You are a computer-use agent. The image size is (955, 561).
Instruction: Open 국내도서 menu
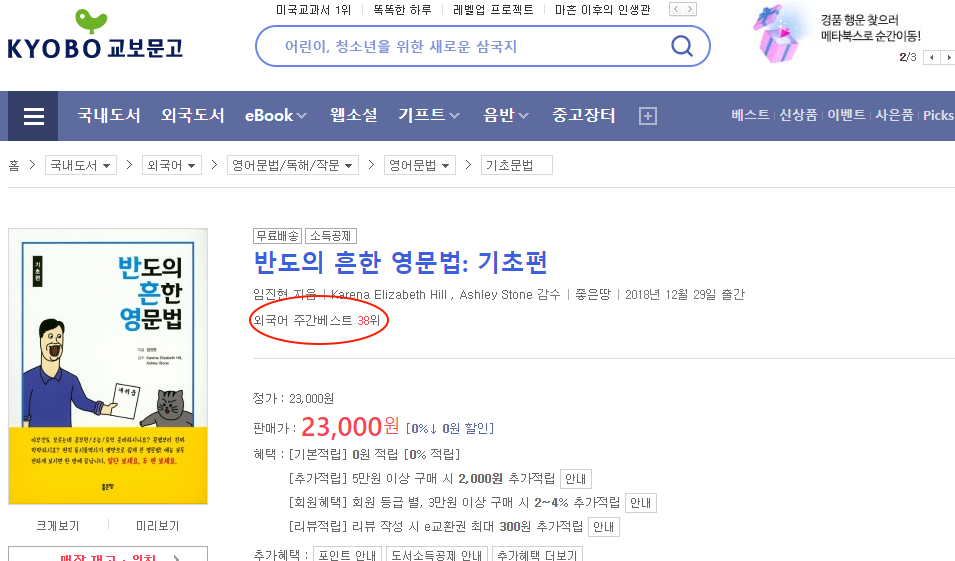click(x=109, y=115)
